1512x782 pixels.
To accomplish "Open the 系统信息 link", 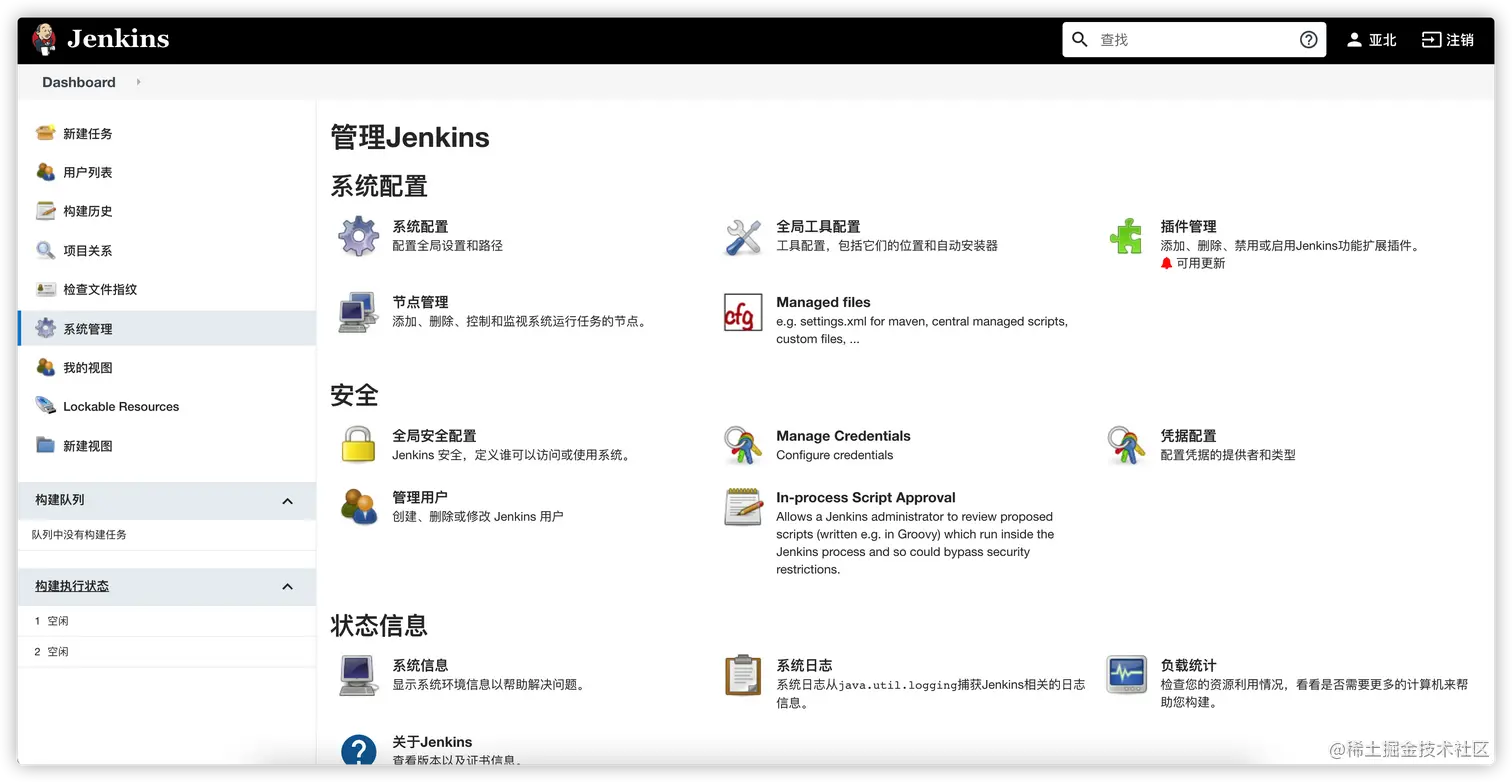I will [420, 665].
